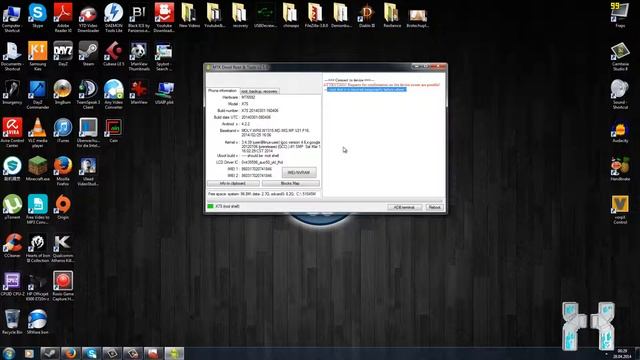This screenshot has width=640, height=360.
Task: Open the Diablo III desktop icon
Action: [x=367, y=16]
